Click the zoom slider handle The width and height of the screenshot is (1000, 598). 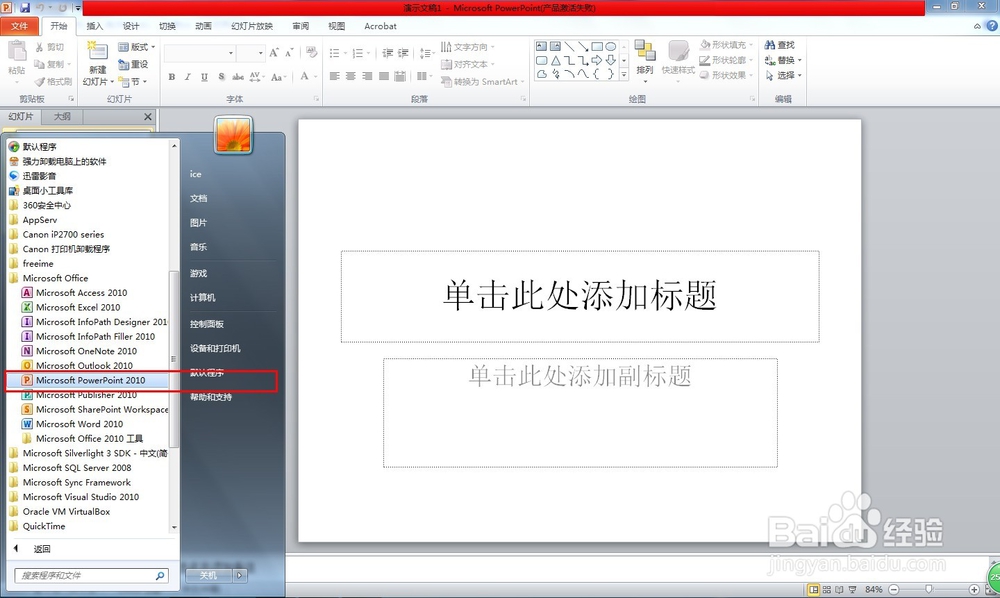(x=929, y=590)
